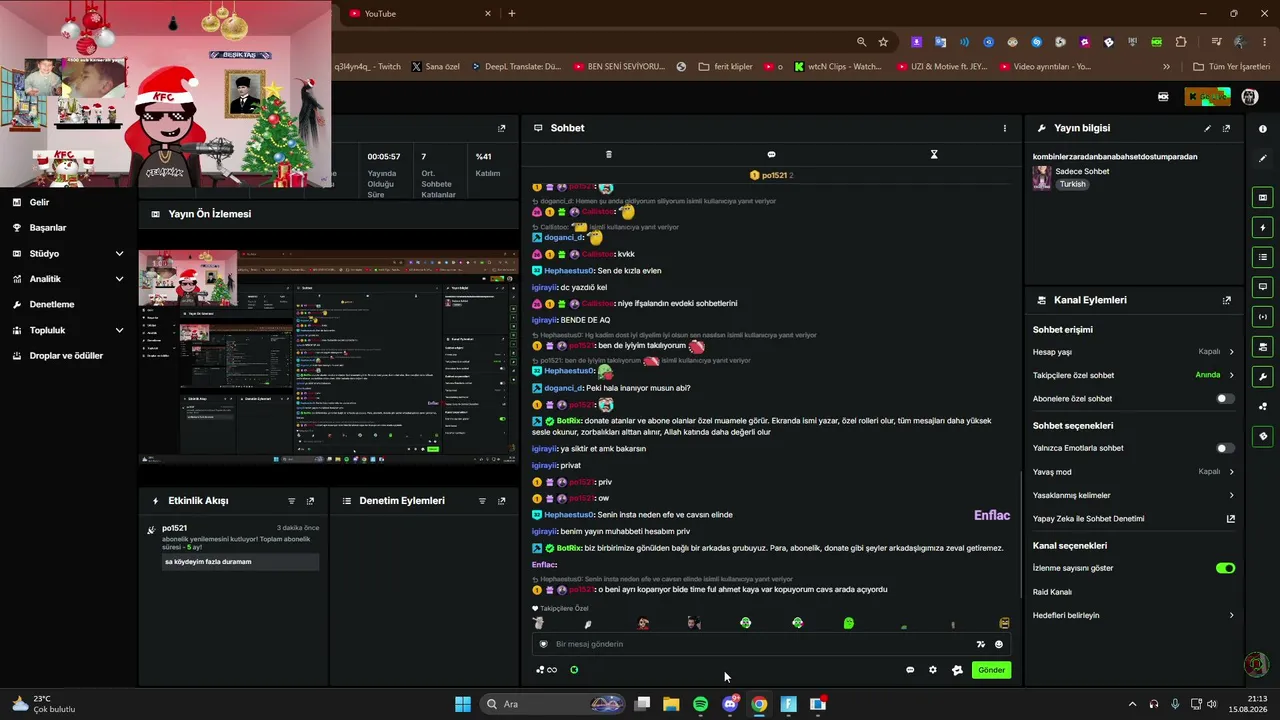Open a new browser tab
Viewport: 1280px width, 720px height.
(512, 13)
